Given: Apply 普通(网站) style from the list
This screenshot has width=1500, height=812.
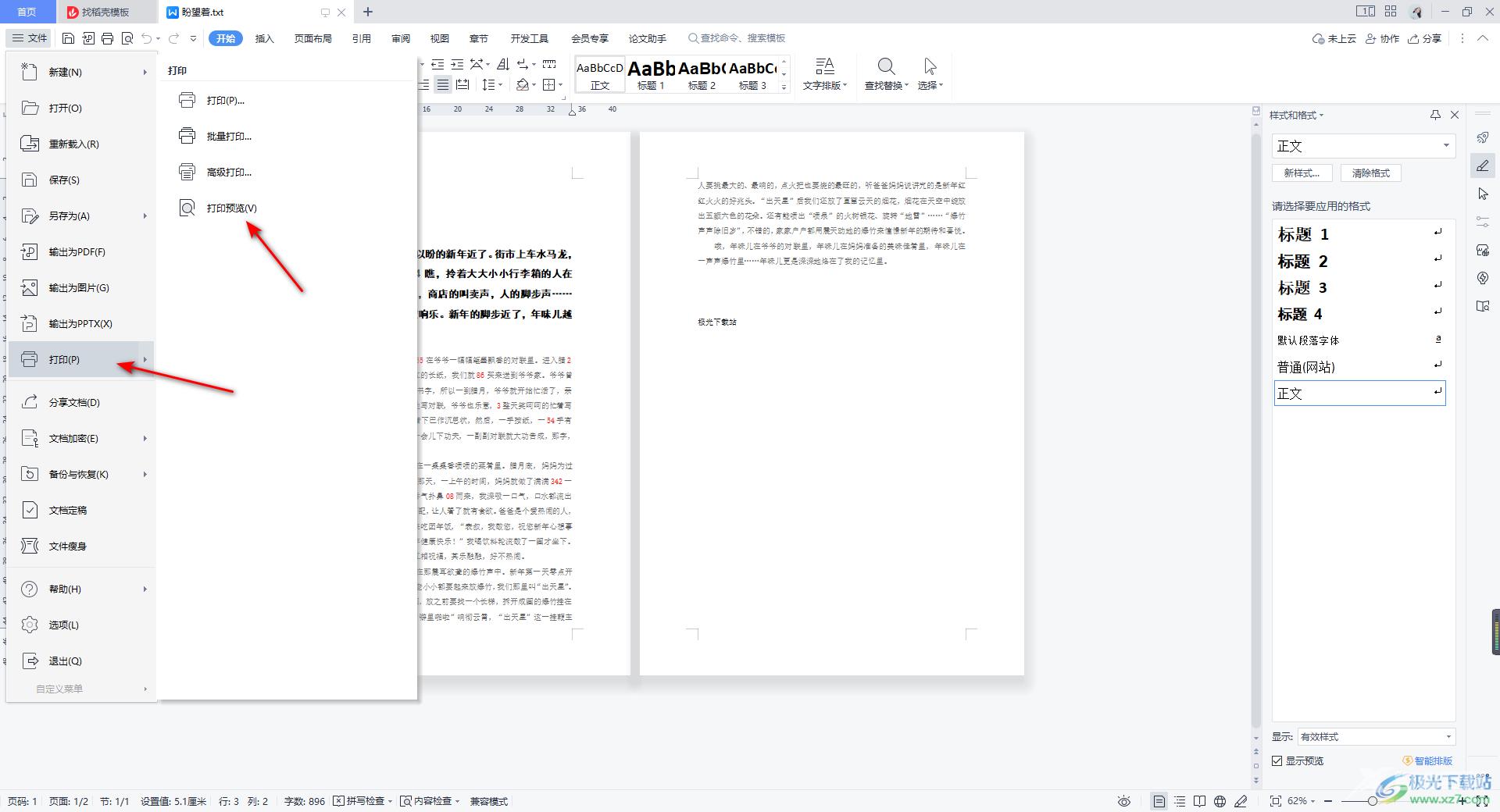Looking at the screenshot, I should coord(1359,367).
